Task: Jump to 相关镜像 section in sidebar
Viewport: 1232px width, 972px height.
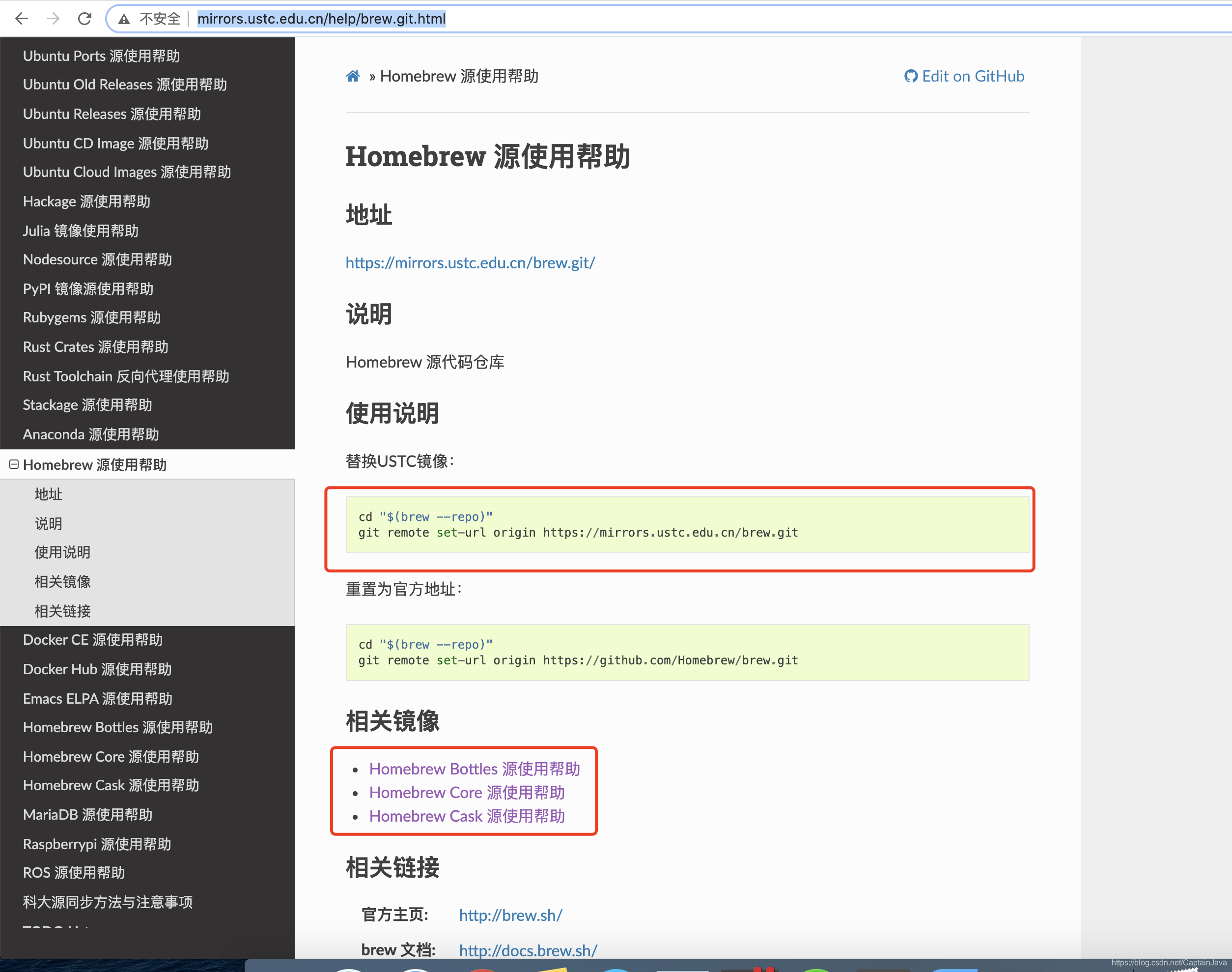Action: point(62,581)
